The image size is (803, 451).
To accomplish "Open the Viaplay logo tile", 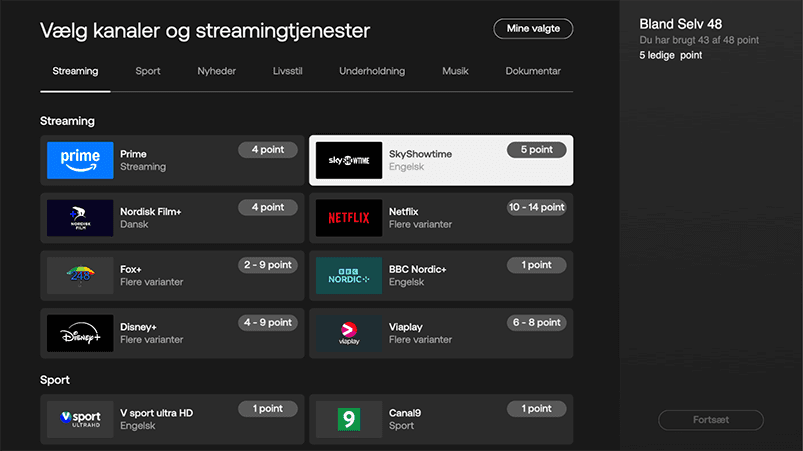I will pyautogui.click(x=349, y=333).
